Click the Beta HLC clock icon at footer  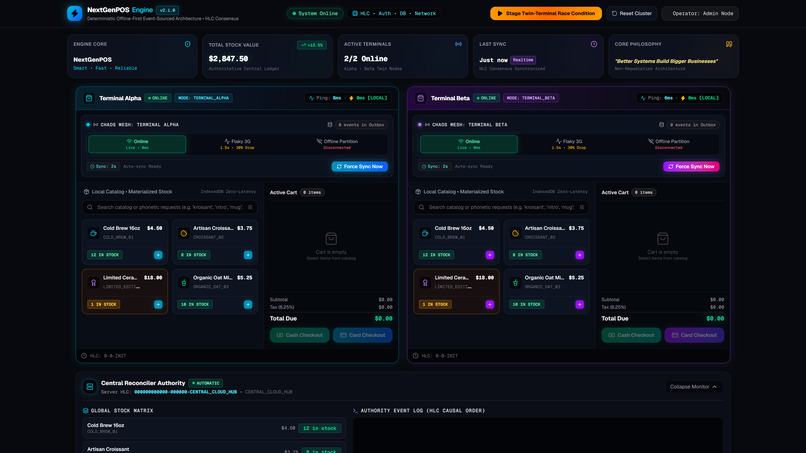415,356
